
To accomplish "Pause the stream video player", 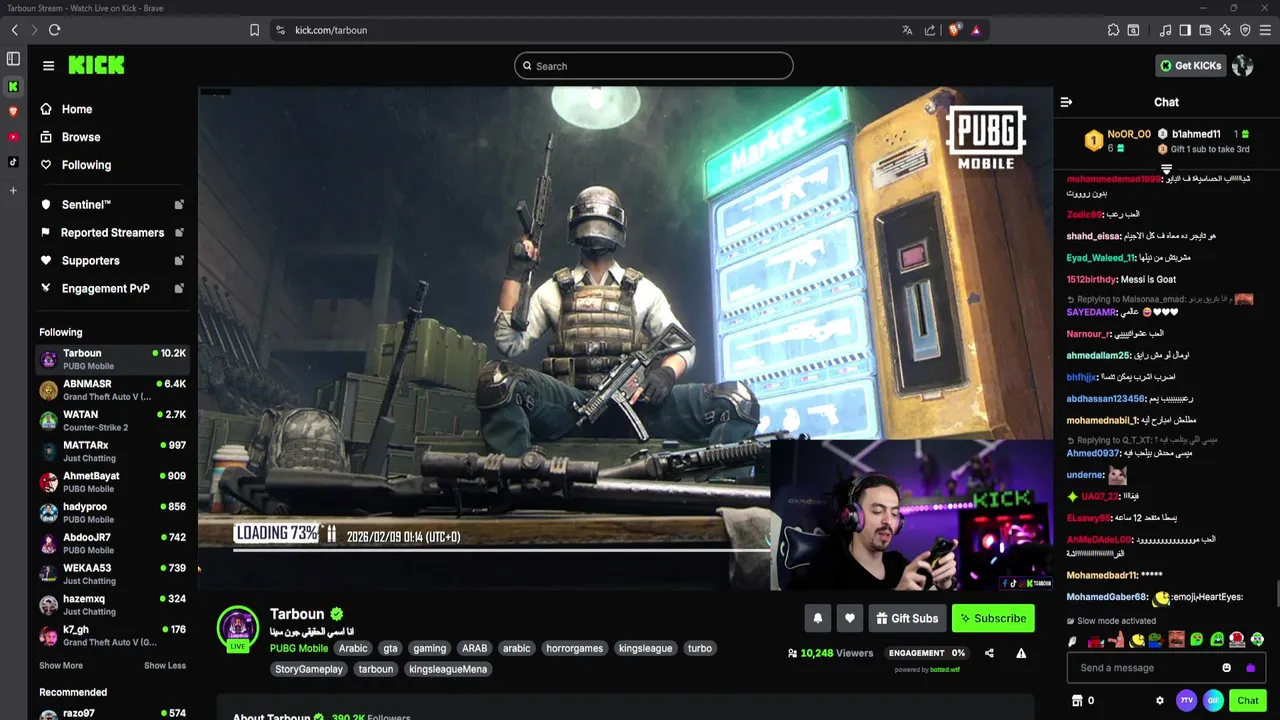I will (x=625, y=337).
